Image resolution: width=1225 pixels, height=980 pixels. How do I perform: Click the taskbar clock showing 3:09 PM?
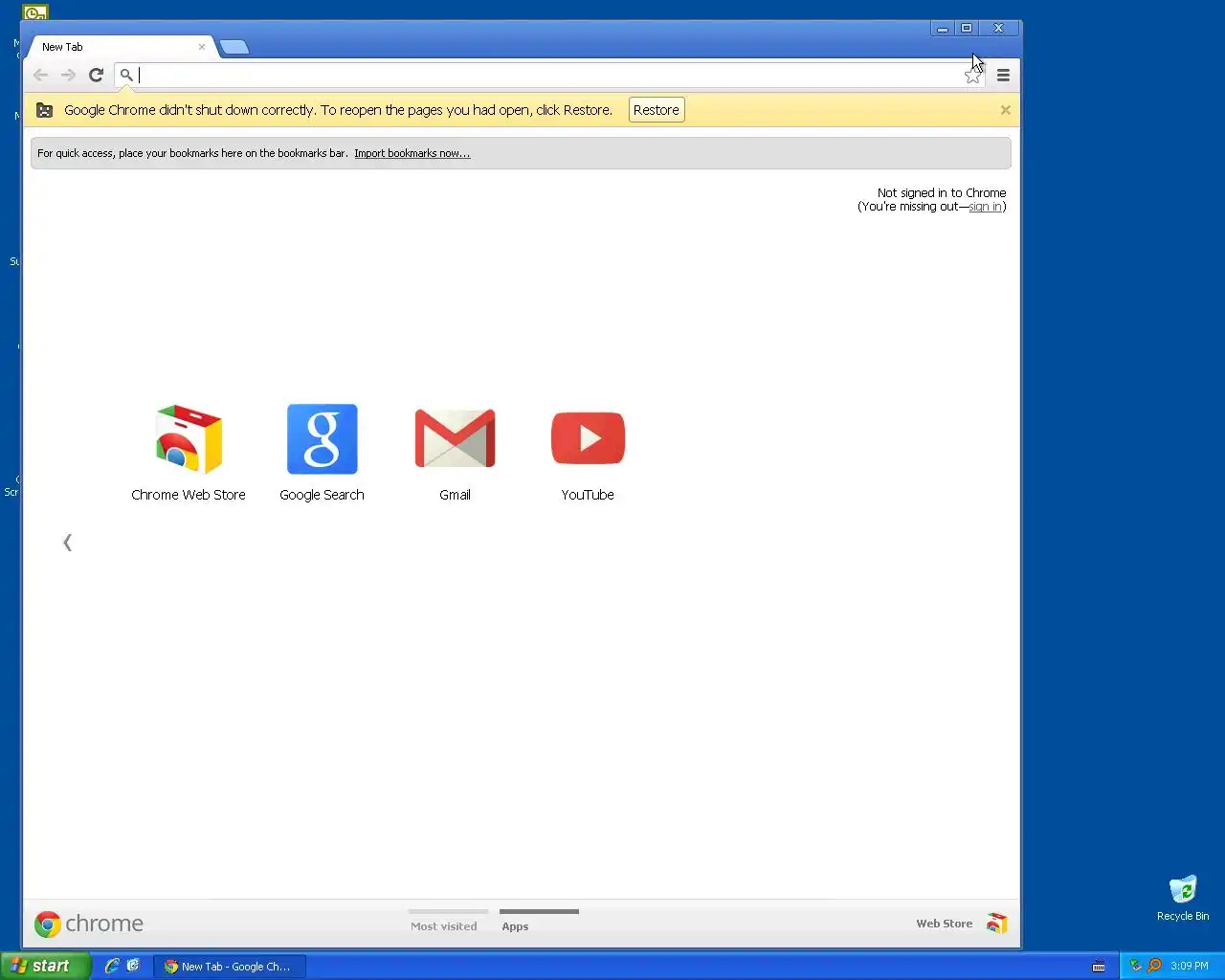pos(1190,966)
